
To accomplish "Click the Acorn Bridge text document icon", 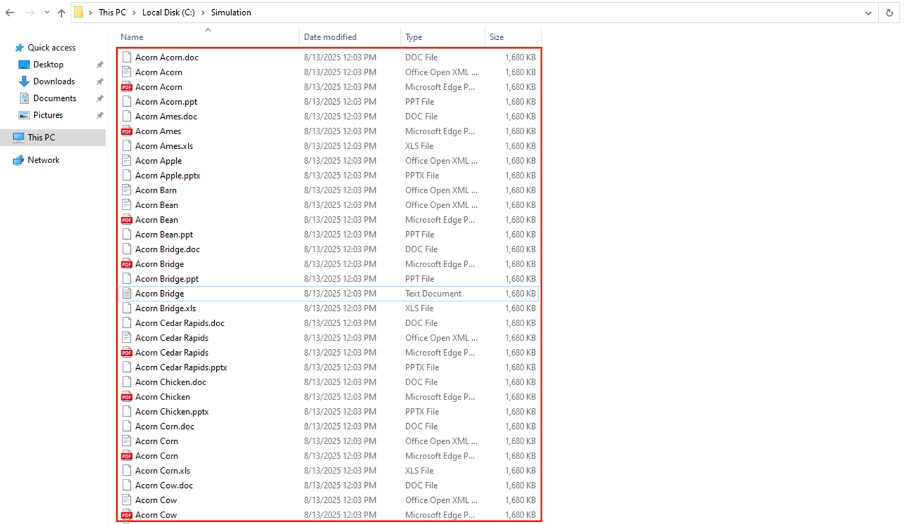I will [127, 294].
